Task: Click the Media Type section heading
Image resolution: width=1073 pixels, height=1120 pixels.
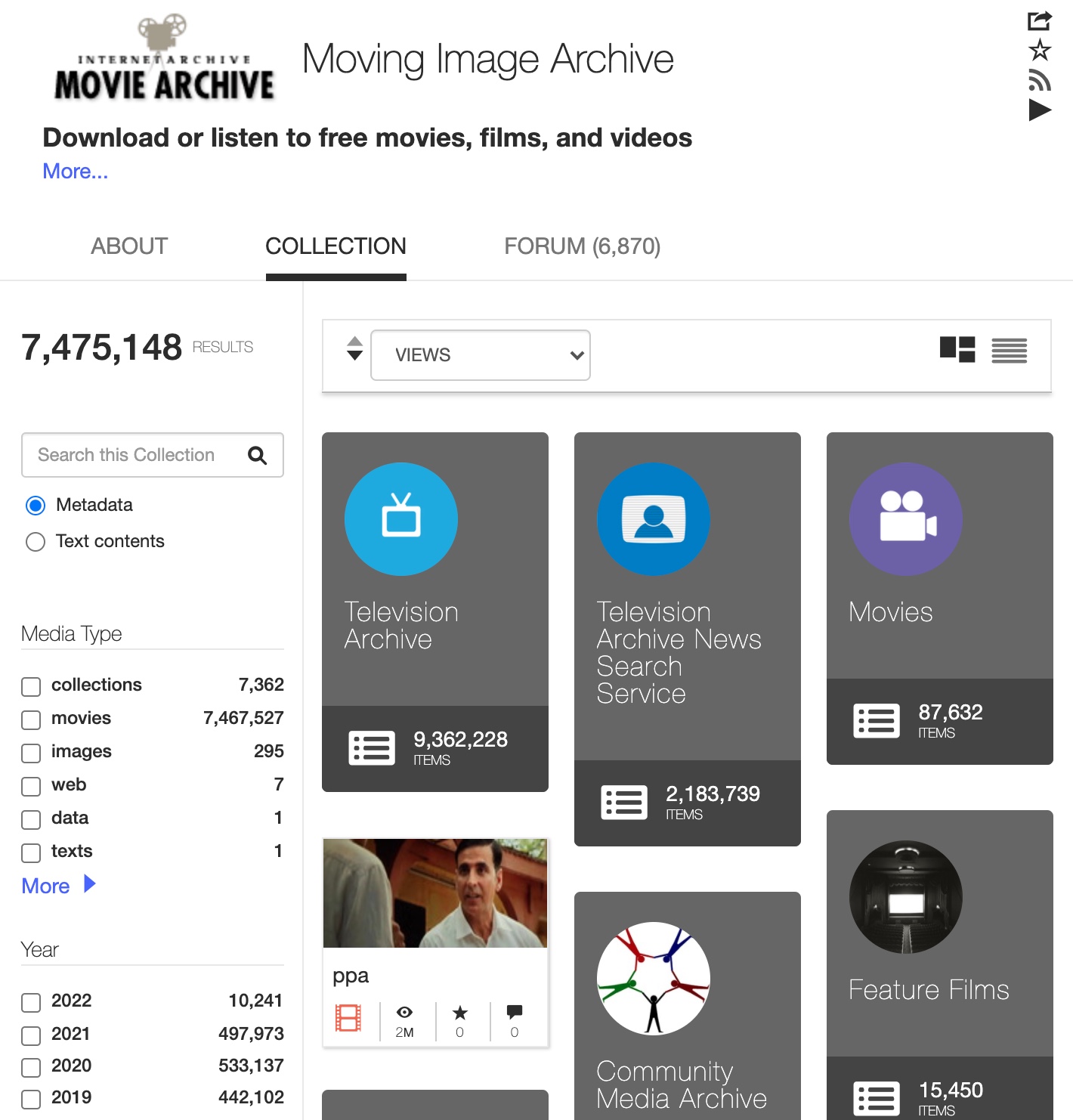Action: (x=72, y=634)
